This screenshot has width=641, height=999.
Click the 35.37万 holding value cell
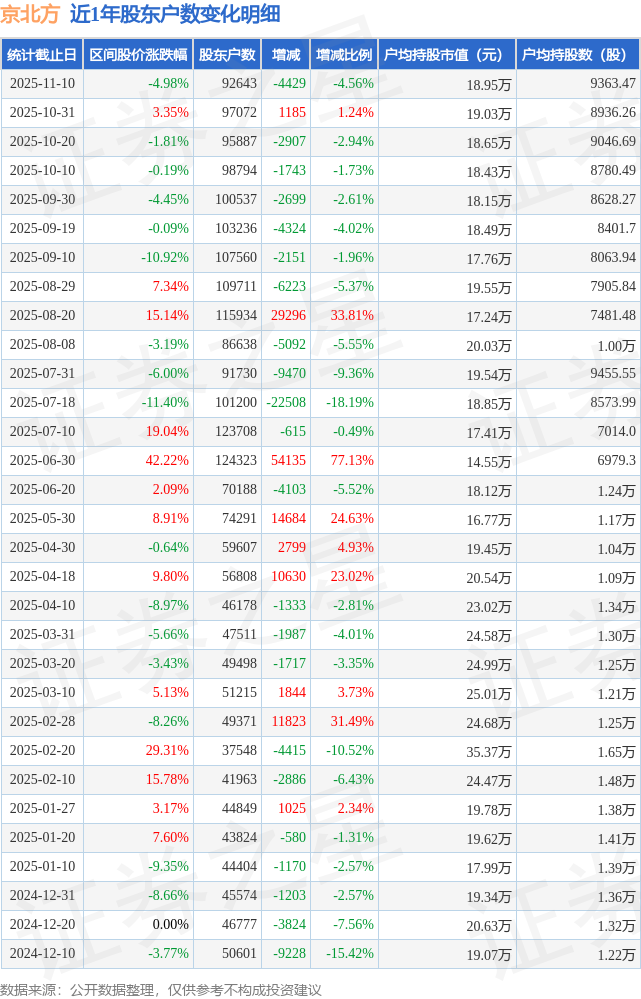(x=488, y=752)
